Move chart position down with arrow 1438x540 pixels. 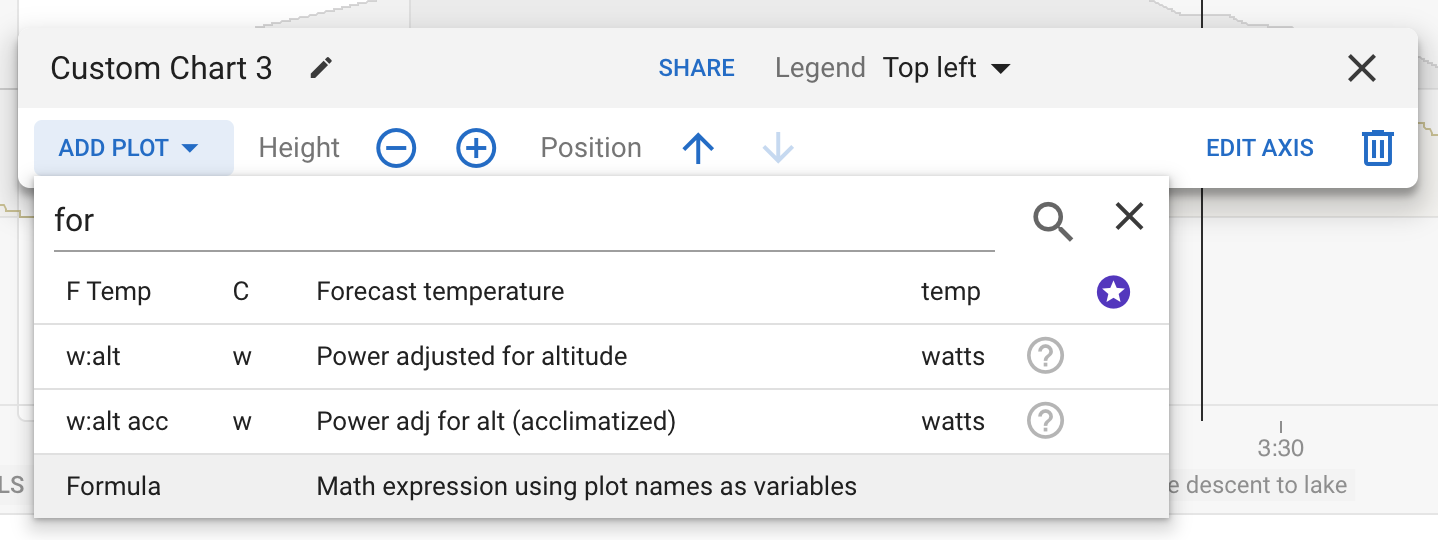tap(777, 148)
